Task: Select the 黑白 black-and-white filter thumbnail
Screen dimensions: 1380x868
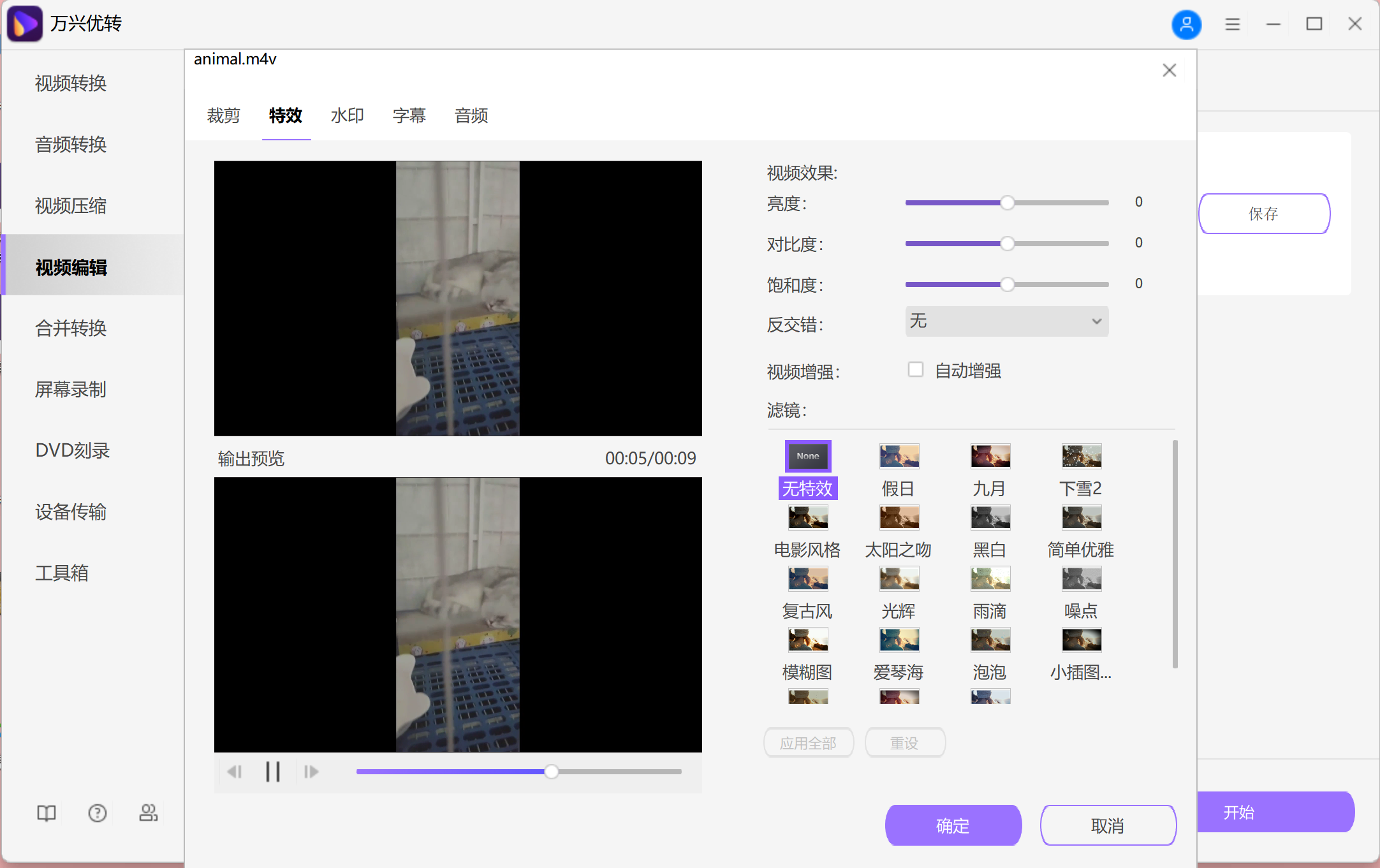Action: [x=990, y=517]
